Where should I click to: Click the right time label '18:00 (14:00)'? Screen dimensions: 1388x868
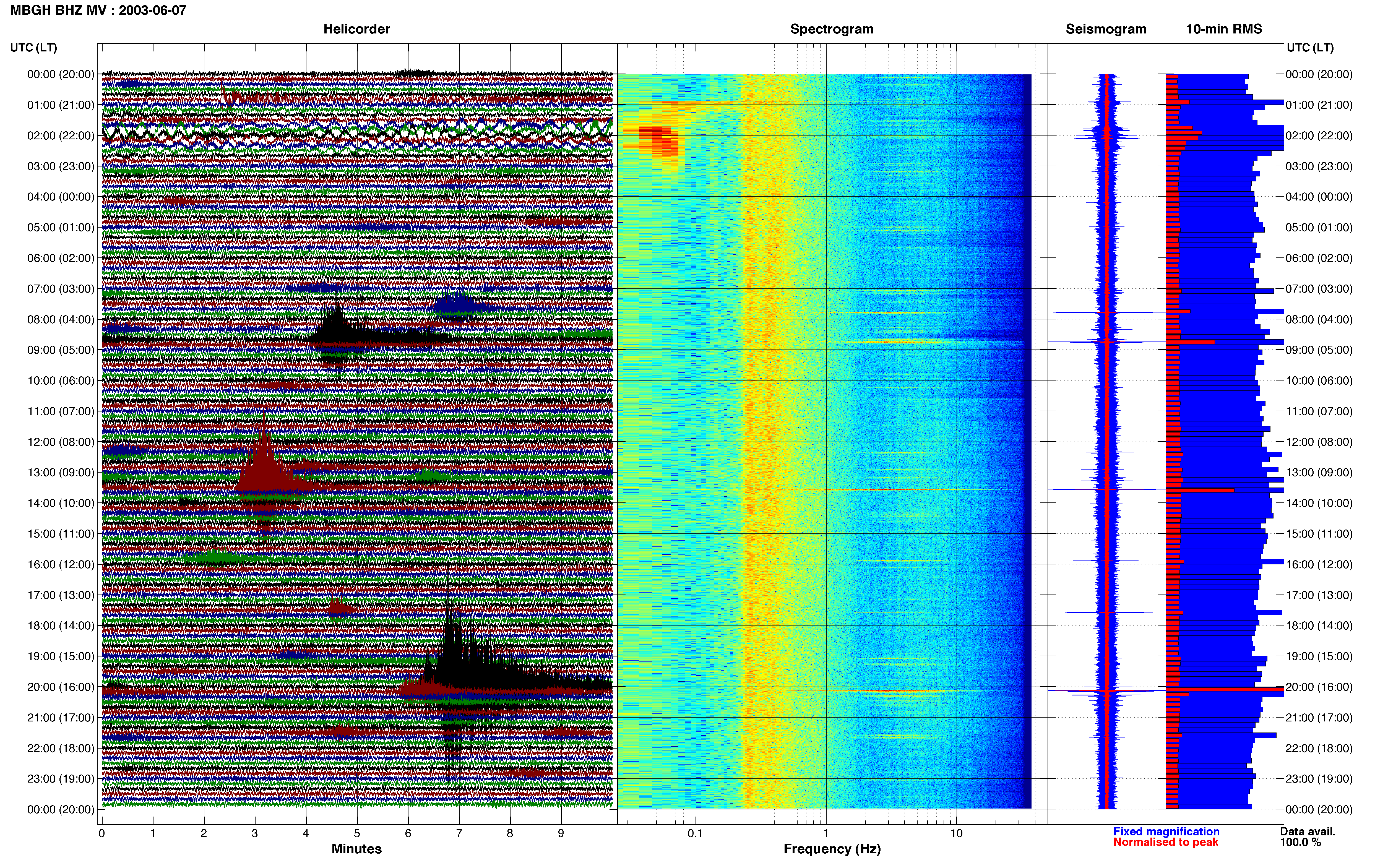pyautogui.click(x=1319, y=626)
